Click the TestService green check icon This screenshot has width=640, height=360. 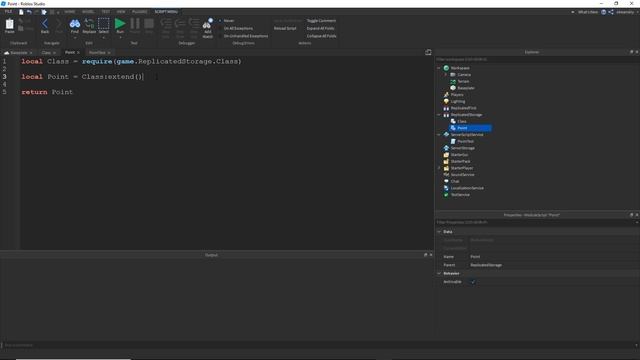pos(446,195)
